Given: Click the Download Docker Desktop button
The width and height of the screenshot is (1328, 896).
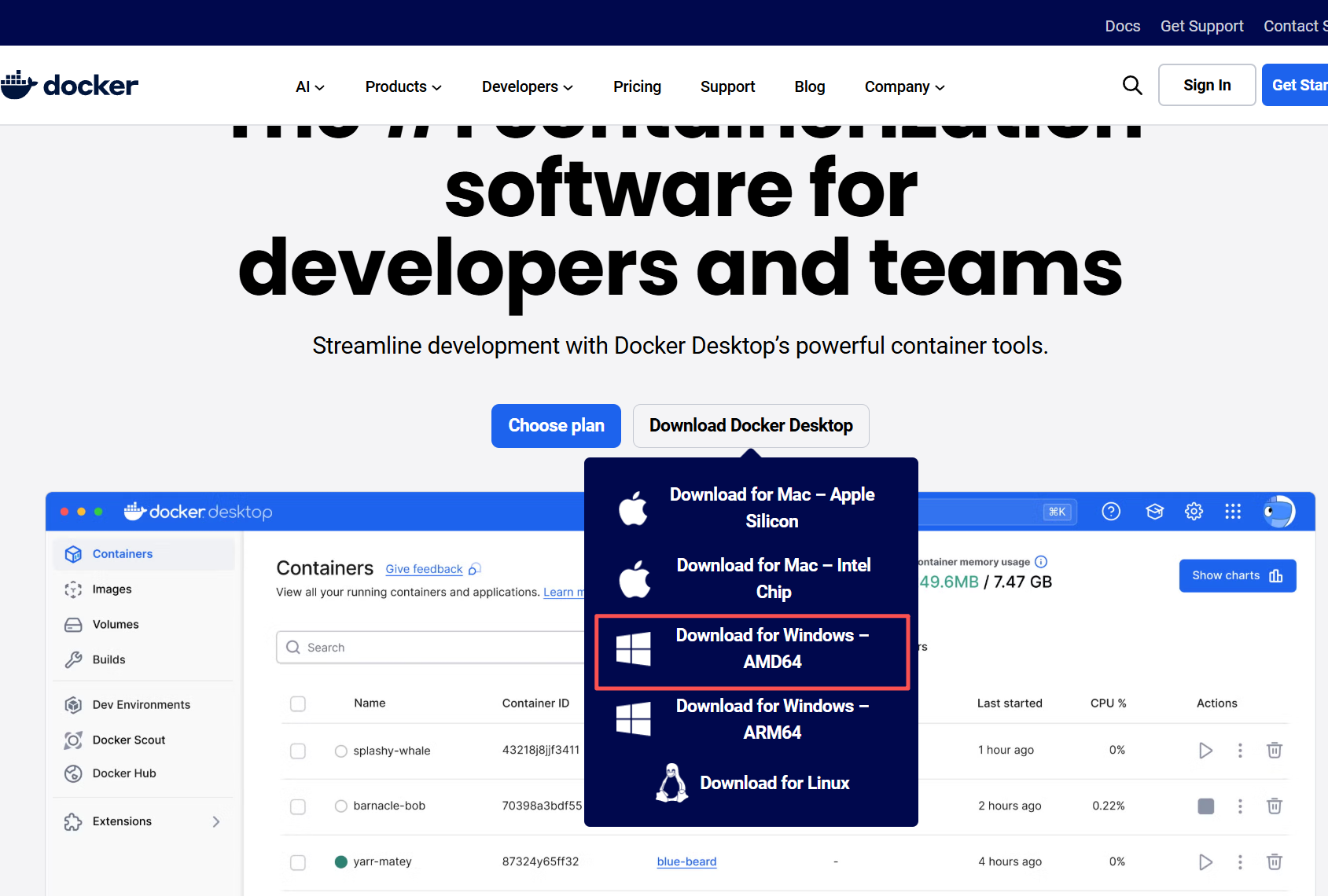Looking at the screenshot, I should [751, 426].
